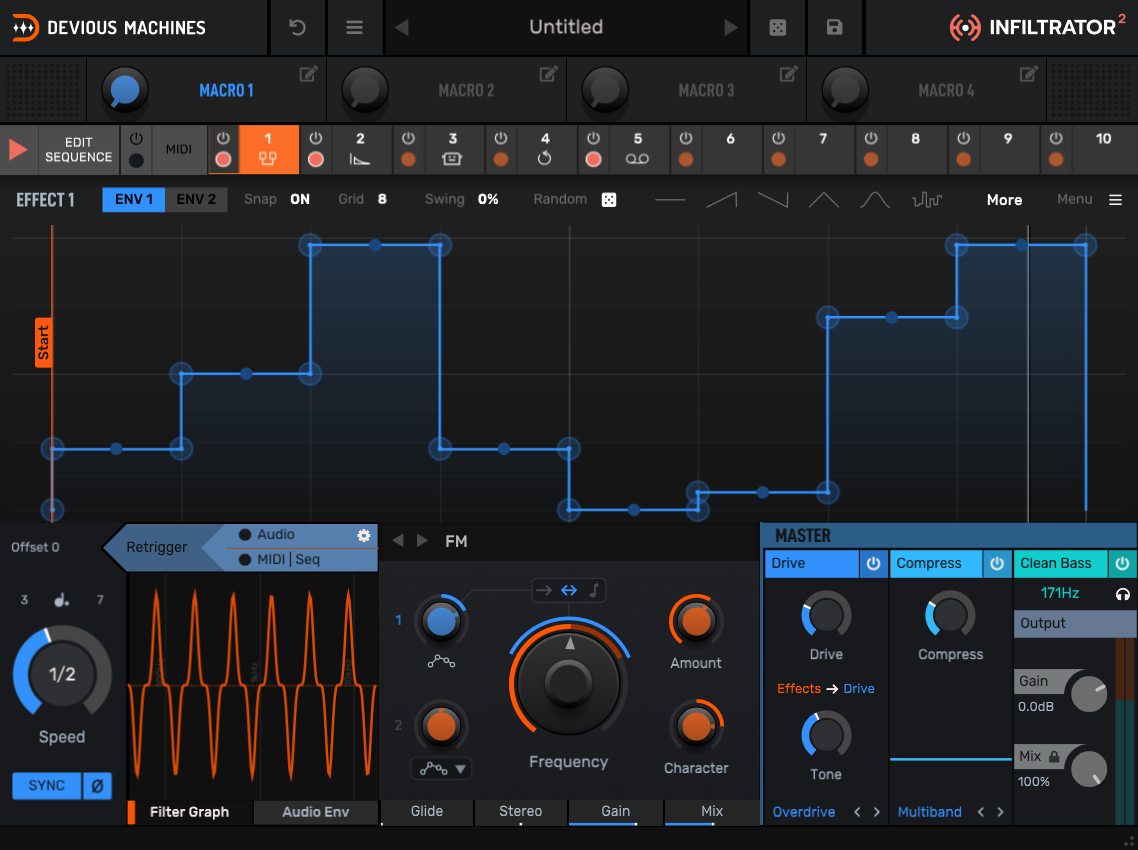
Task: Click the sequence play button
Action: pyautogui.click(x=18, y=150)
